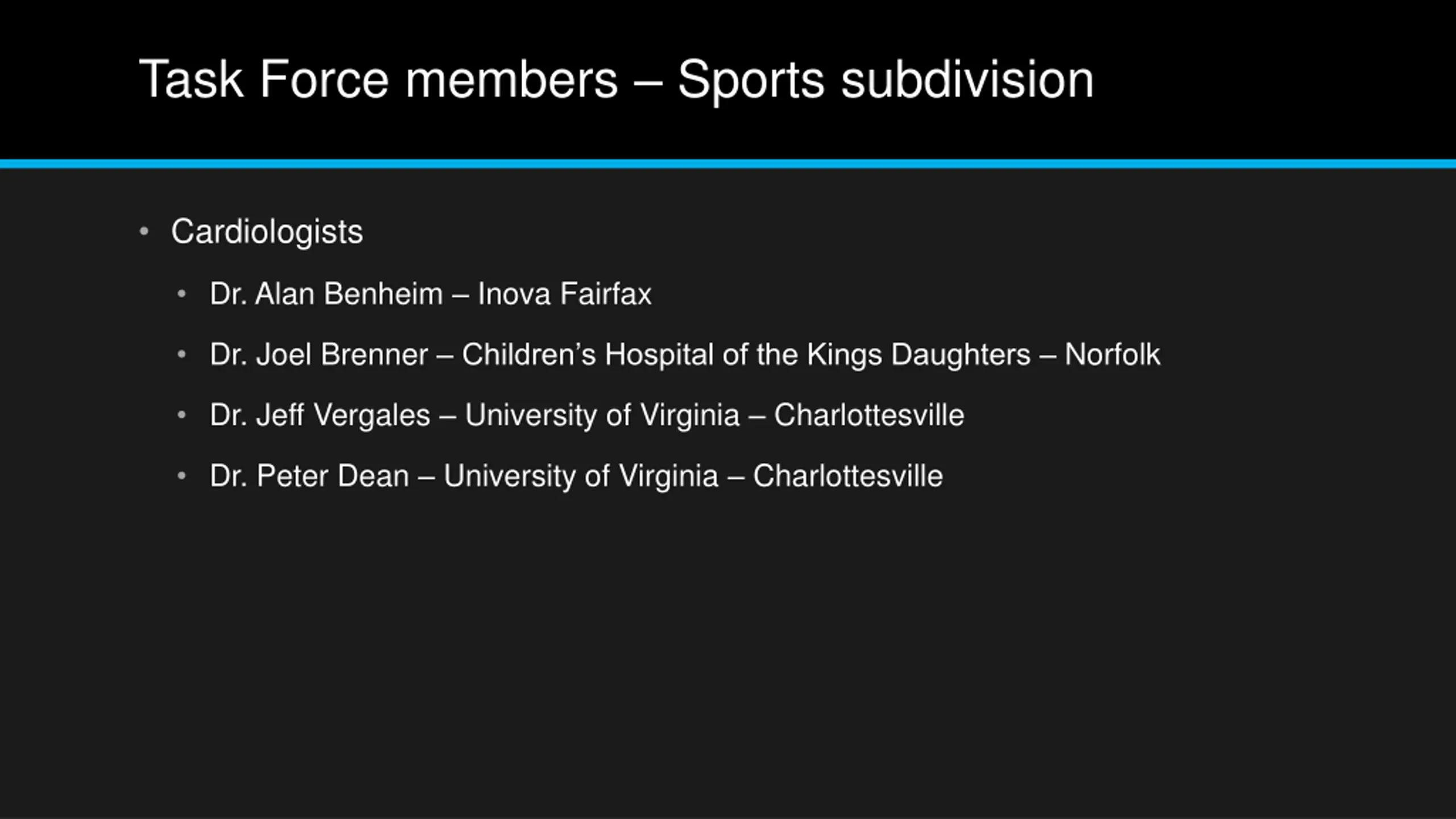This screenshot has height=819, width=1456.
Task: Click the bullet before Dr. Jeff Vergales
Action: pos(182,415)
